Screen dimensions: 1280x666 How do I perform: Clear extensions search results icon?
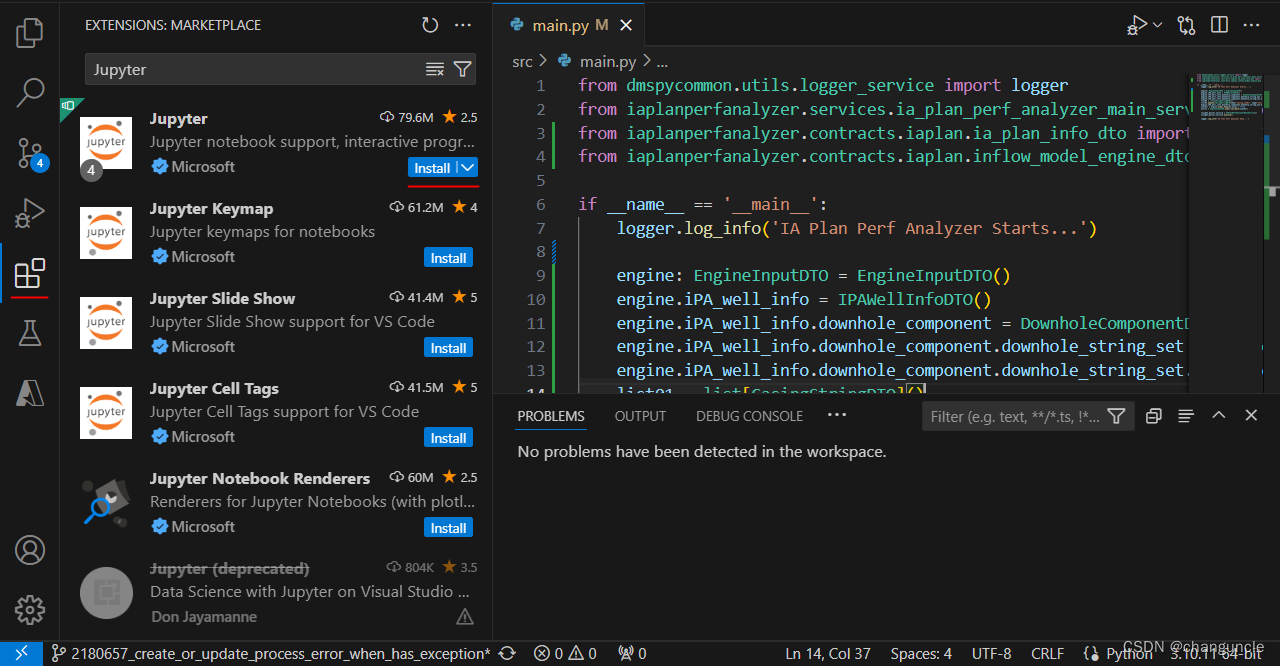tap(435, 69)
